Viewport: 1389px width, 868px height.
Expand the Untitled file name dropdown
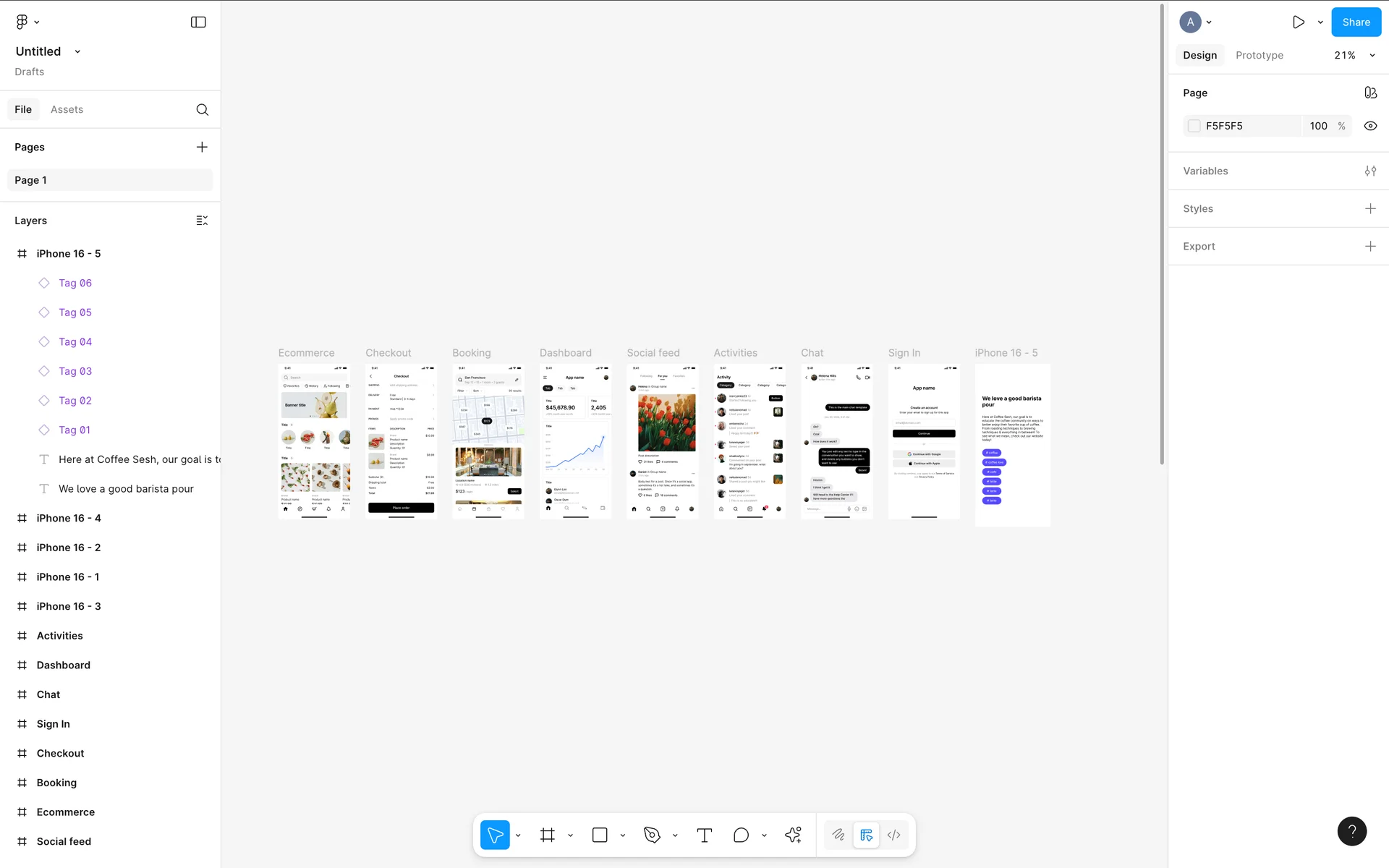(77, 51)
